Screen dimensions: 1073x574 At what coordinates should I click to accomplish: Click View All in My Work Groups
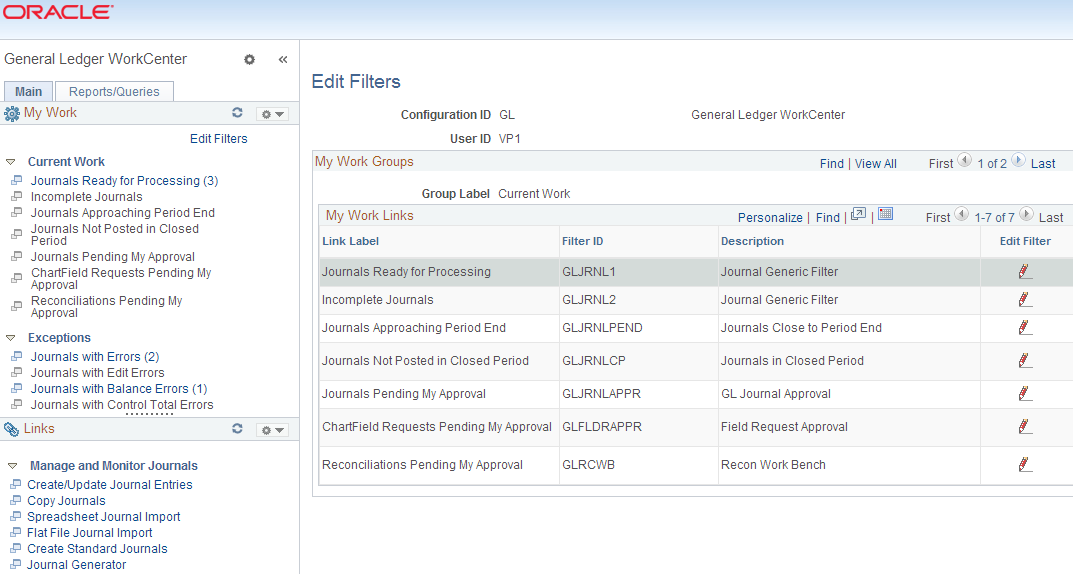[x=875, y=164]
